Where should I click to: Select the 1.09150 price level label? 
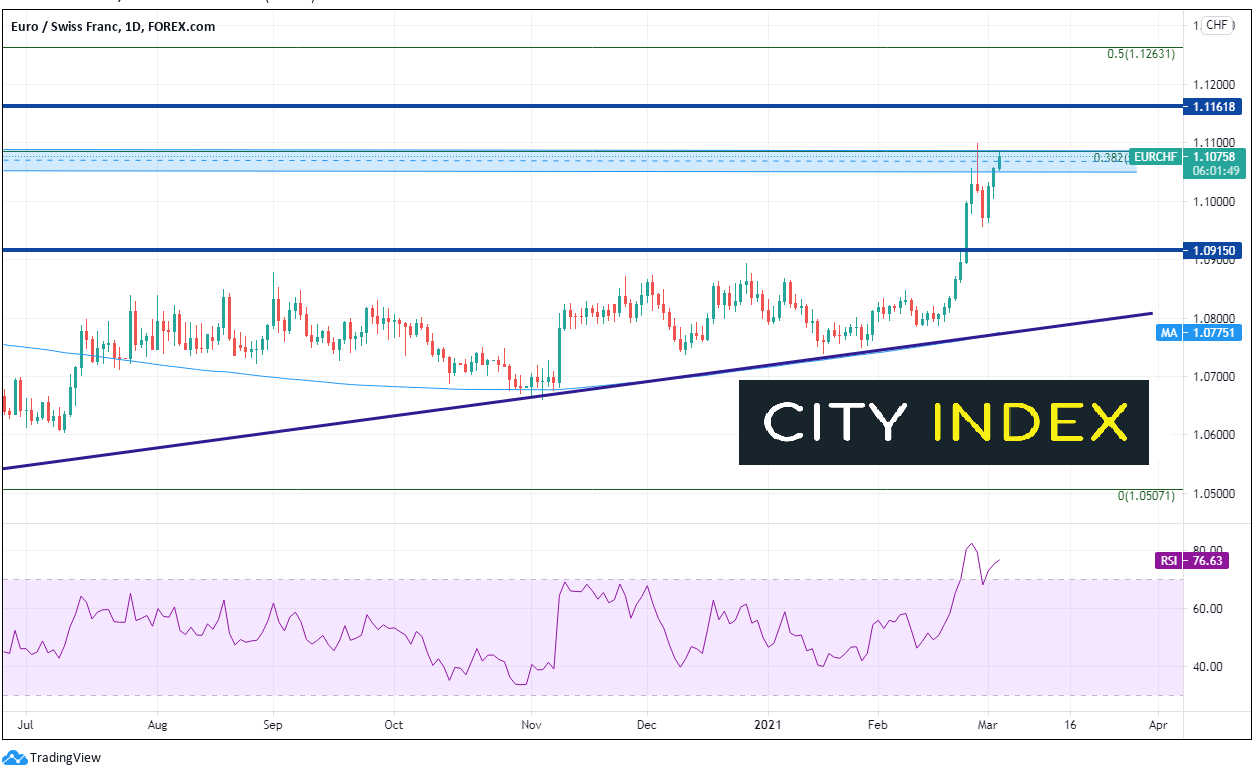click(1212, 250)
